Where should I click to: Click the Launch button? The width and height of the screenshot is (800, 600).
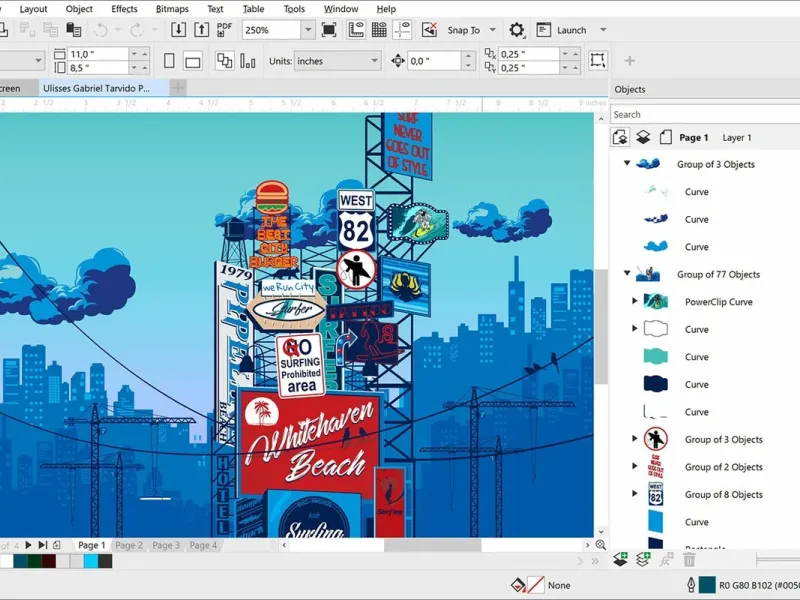tap(571, 30)
